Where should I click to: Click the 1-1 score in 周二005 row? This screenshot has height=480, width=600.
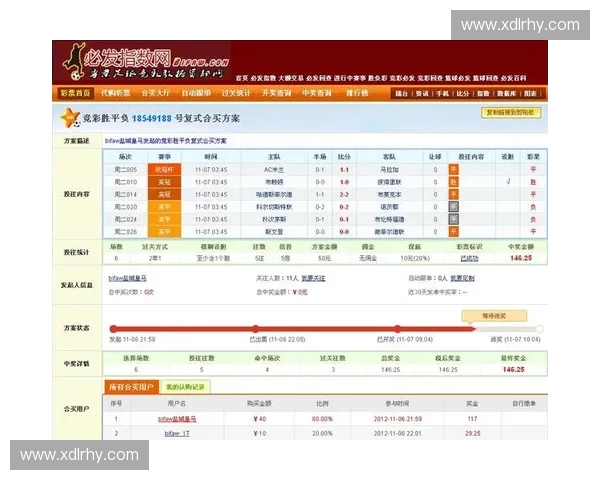[344, 169]
